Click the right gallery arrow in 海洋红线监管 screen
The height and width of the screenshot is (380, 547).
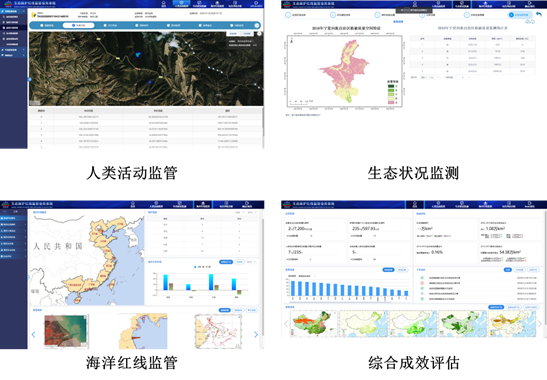[256, 334]
